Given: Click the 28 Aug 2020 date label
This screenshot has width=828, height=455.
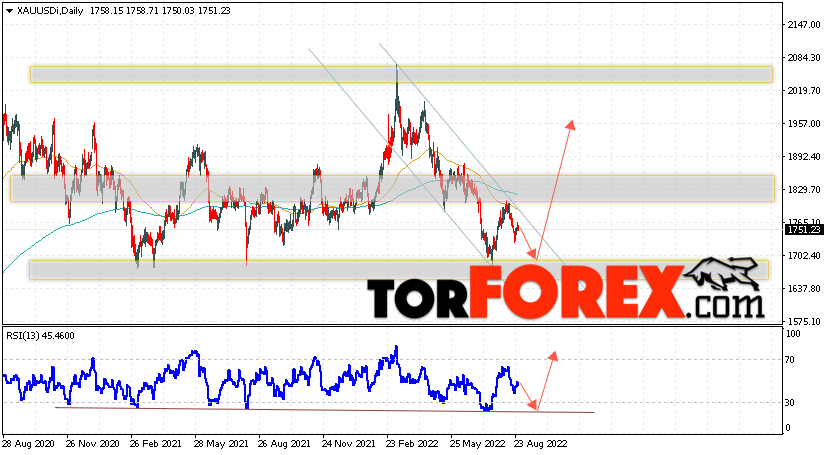Looking at the screenshot, I should coord(28,444).
